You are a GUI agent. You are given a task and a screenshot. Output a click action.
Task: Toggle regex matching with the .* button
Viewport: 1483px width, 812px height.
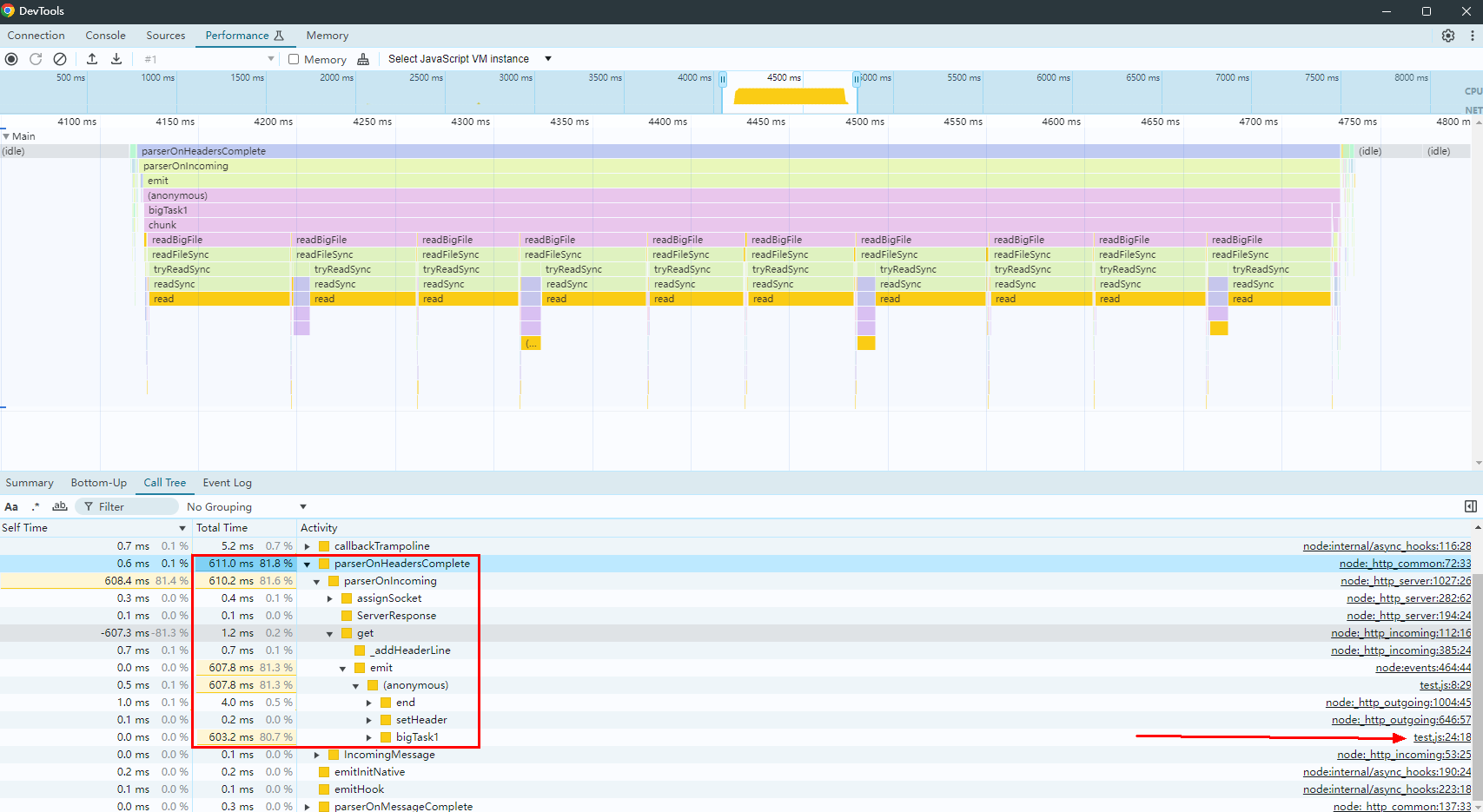[35, 506]
